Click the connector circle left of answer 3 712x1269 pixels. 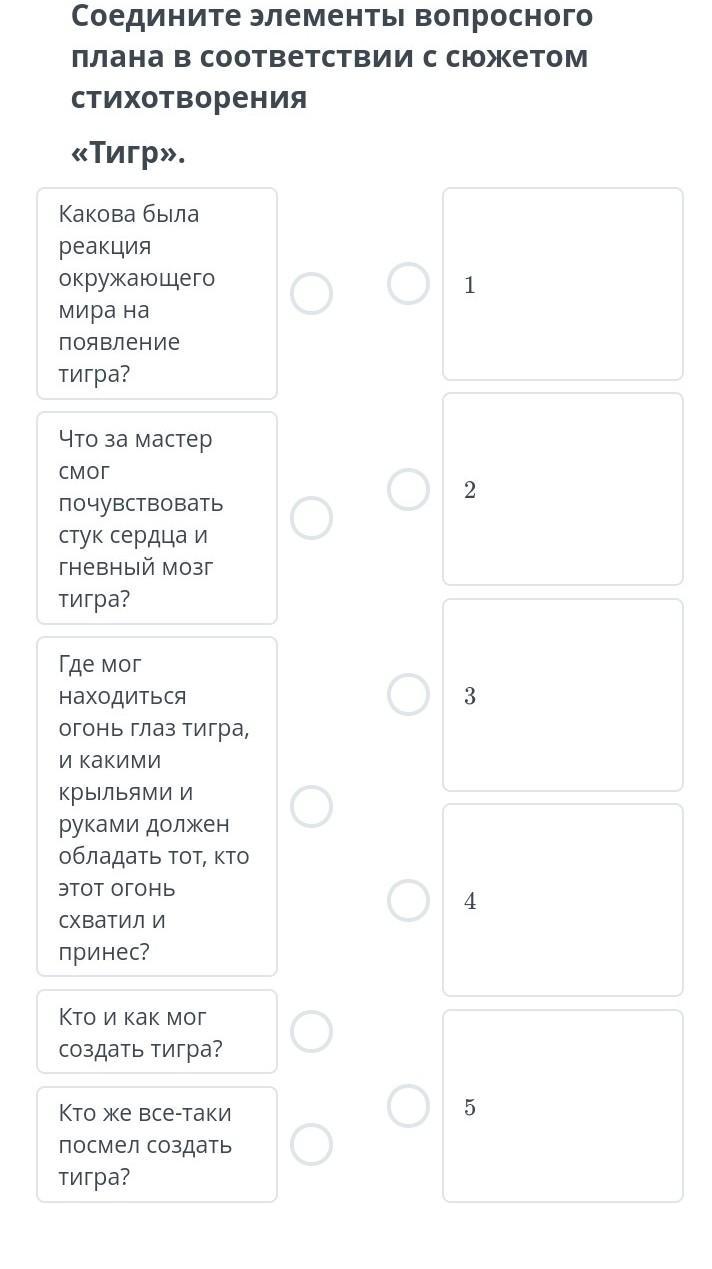[408, 695]
